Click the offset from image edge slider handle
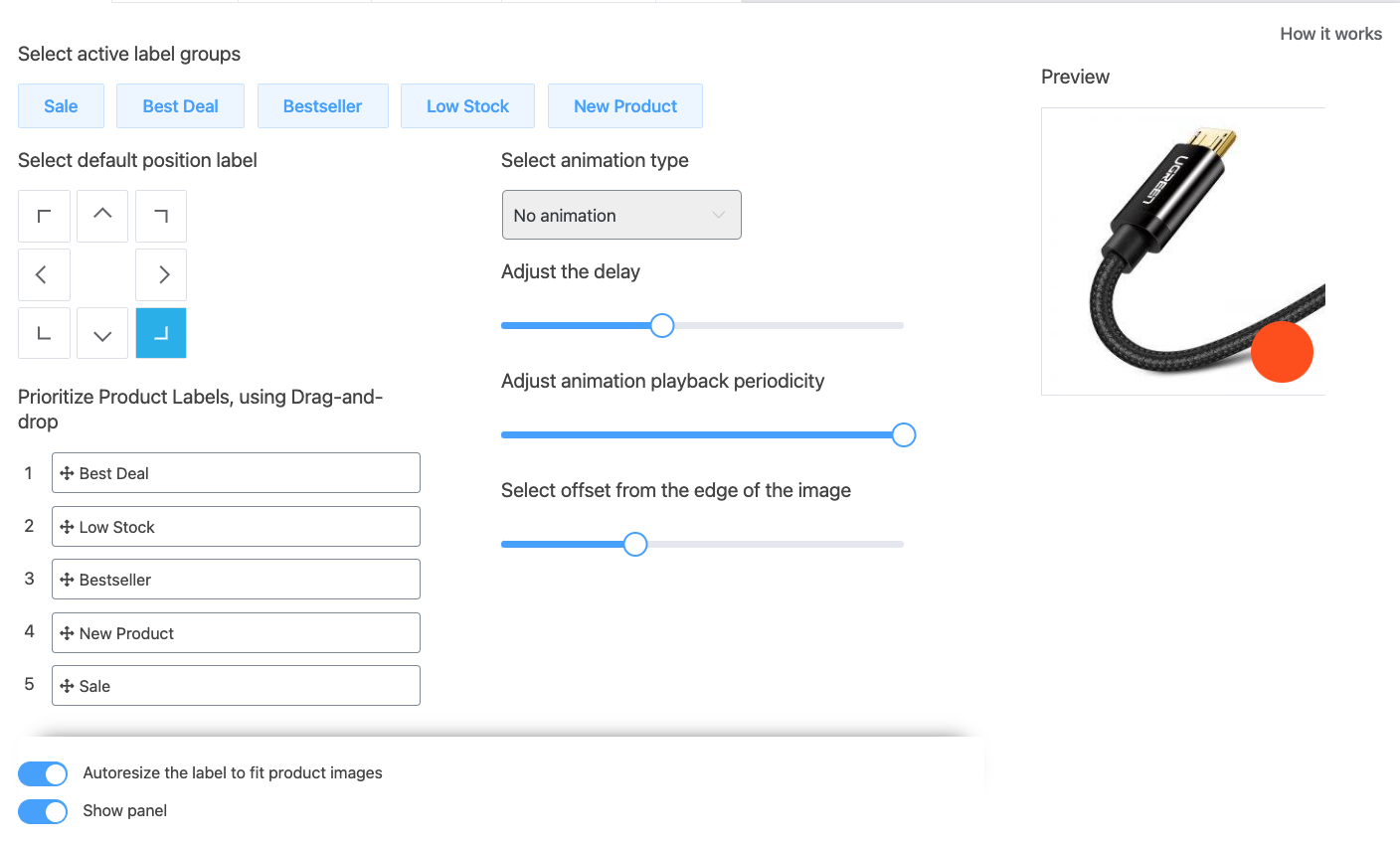This screenshot has height=844, width=1400. (634, 544)
